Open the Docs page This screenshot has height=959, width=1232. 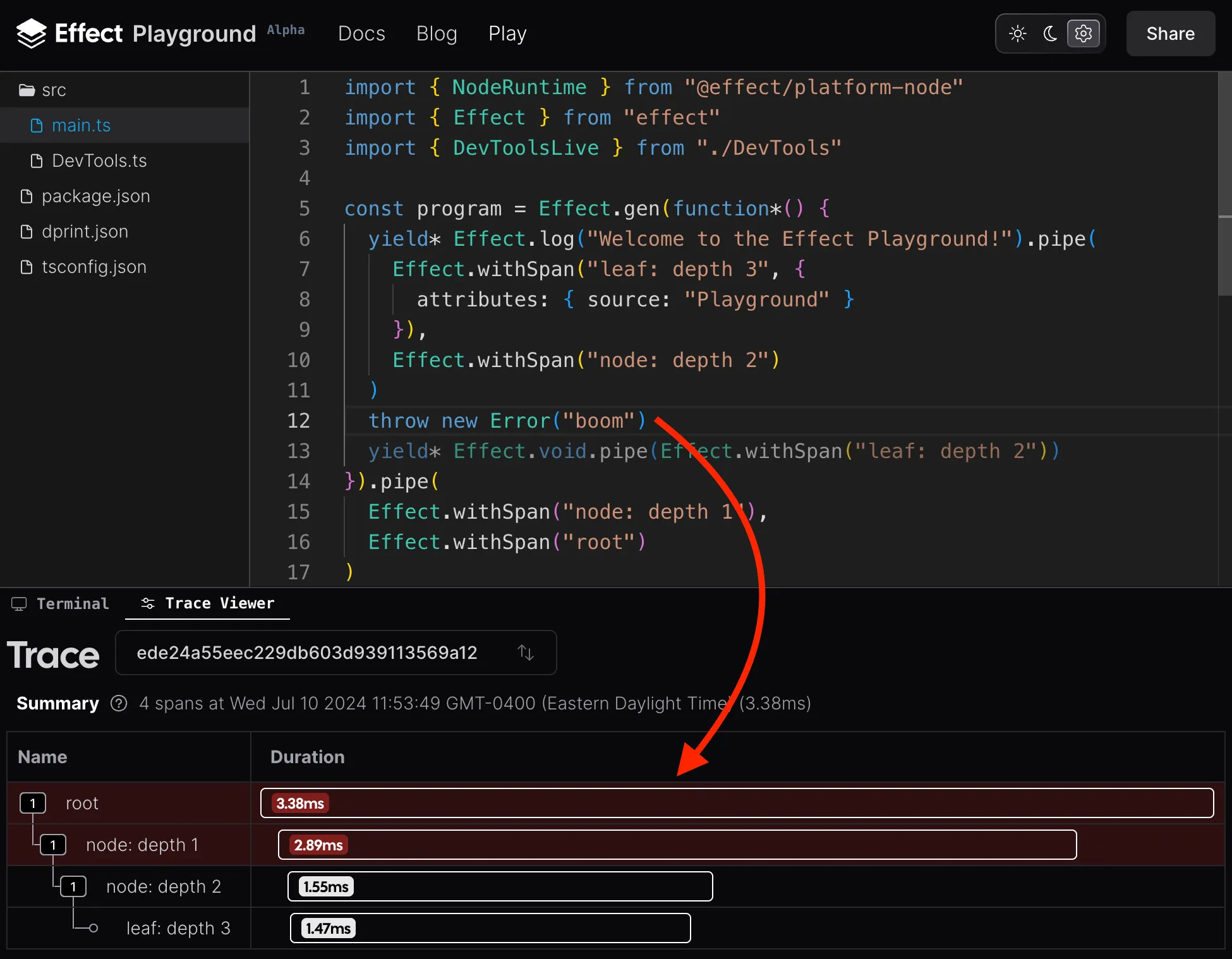point(361,33)
